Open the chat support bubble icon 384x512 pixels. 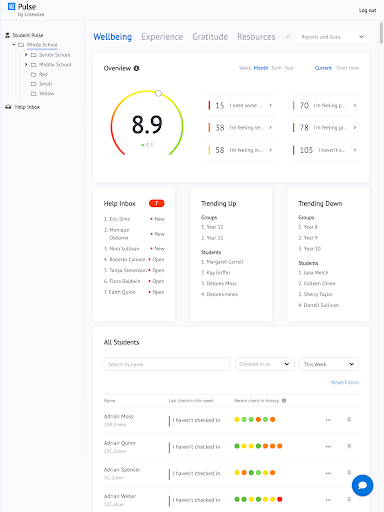(362, 485)
